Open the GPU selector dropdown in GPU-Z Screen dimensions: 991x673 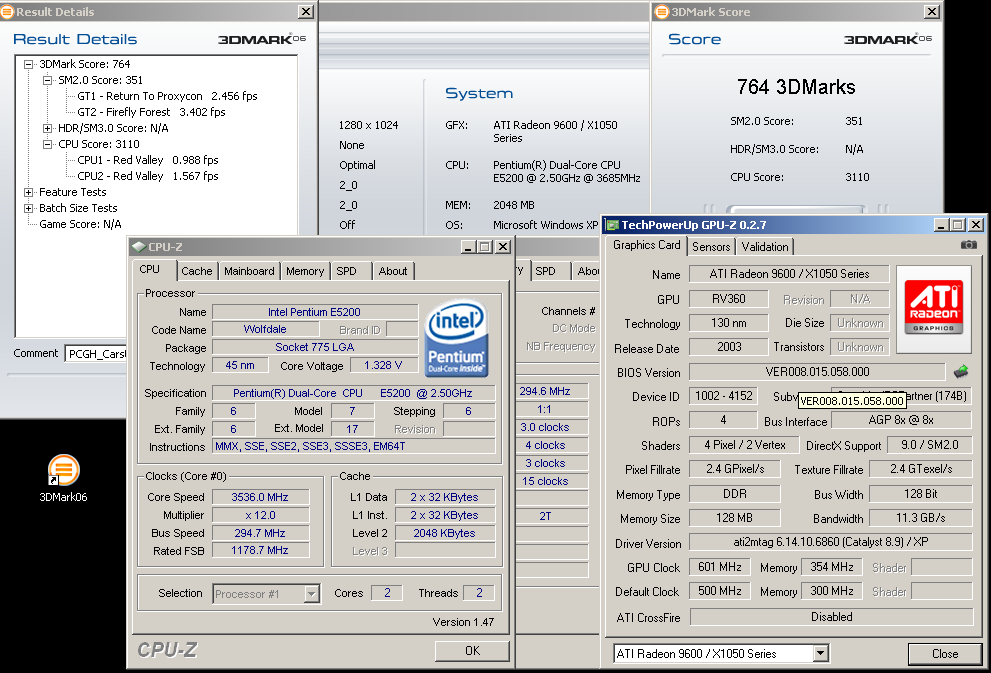(x=820, y=653)
